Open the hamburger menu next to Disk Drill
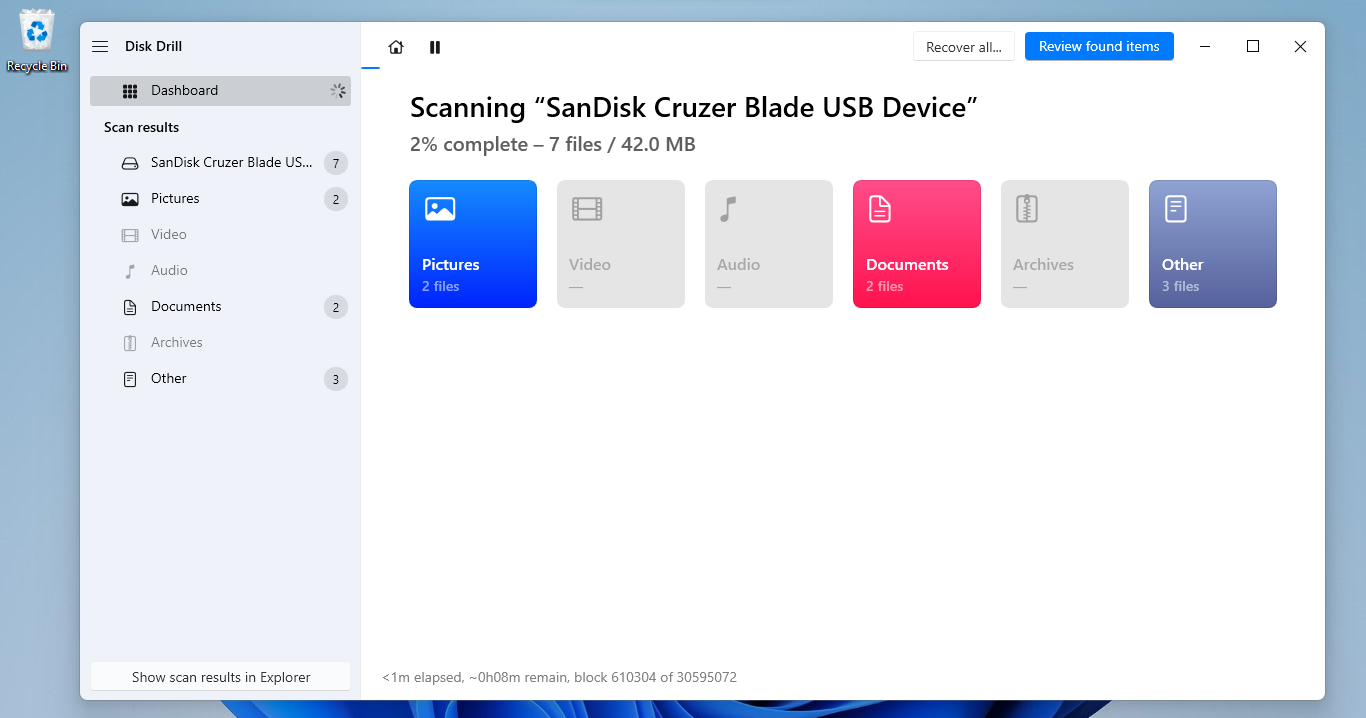 tap(100, 47)
